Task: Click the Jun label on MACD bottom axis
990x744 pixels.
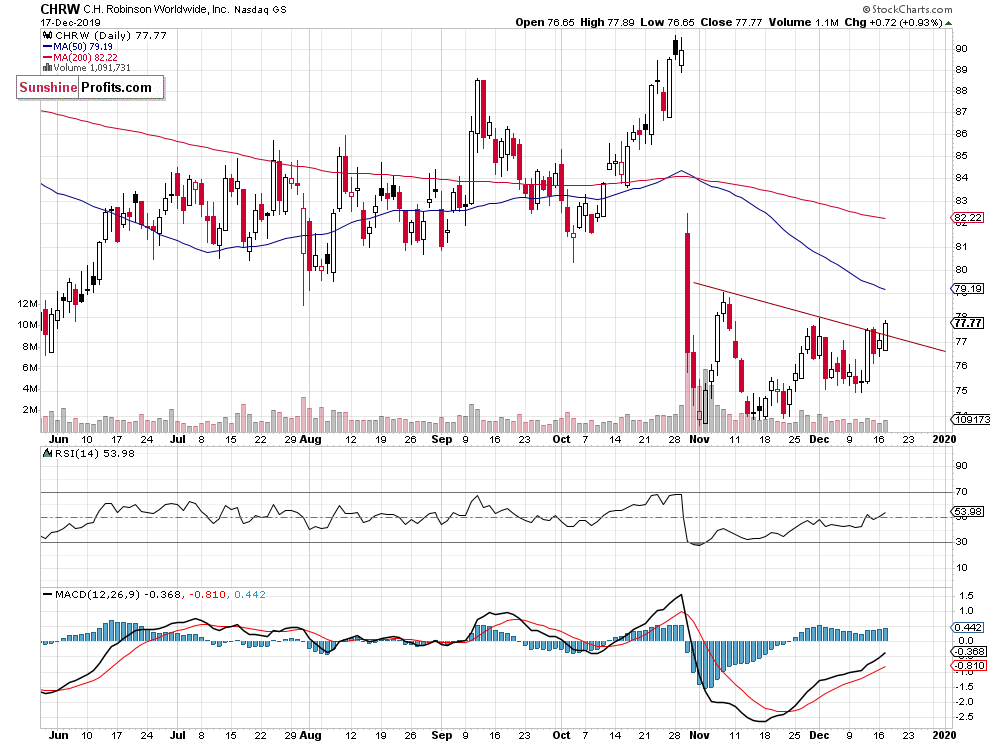Action: pyautogui.click(x=59, y=735)
